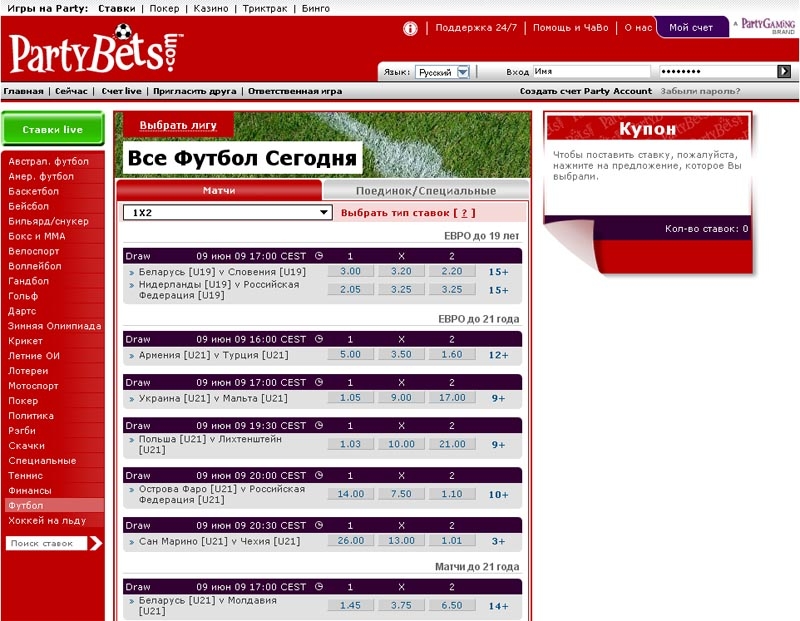Select odds 5.00 for Армения win

[x=350, y=355]
